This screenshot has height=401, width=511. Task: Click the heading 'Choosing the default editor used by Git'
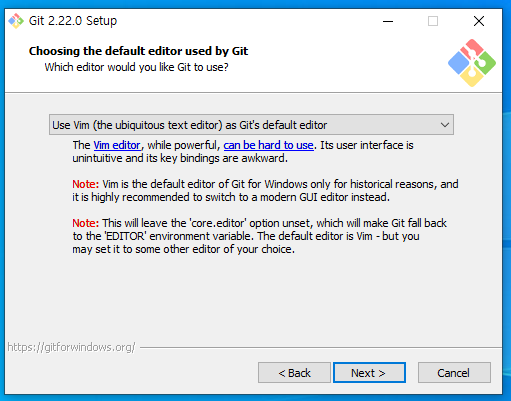click(x=138, y=51)
